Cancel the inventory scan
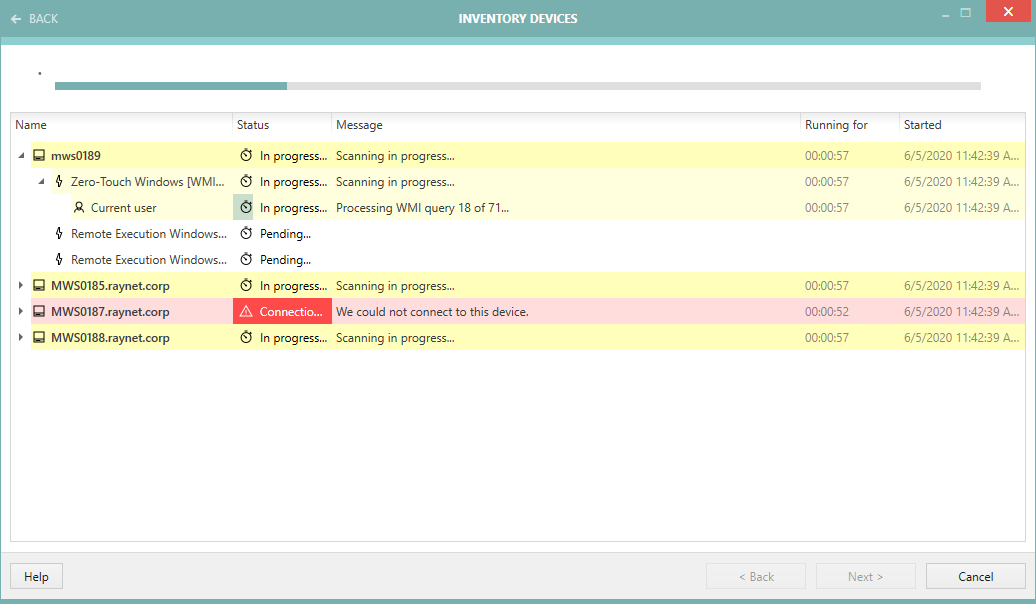This screenshot has width=1036, height=604. 975,576
